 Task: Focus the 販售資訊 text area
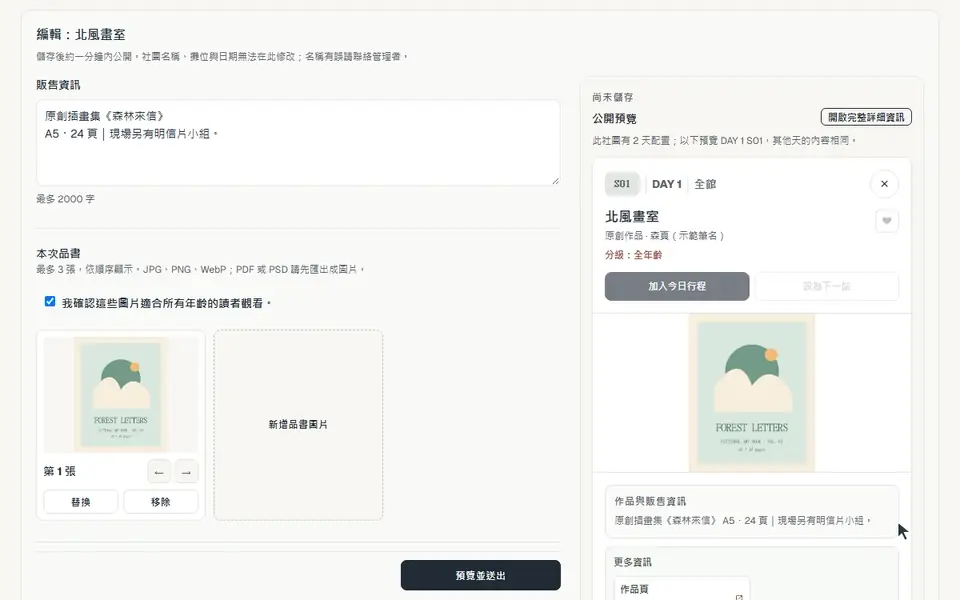(x=298, y=143)
